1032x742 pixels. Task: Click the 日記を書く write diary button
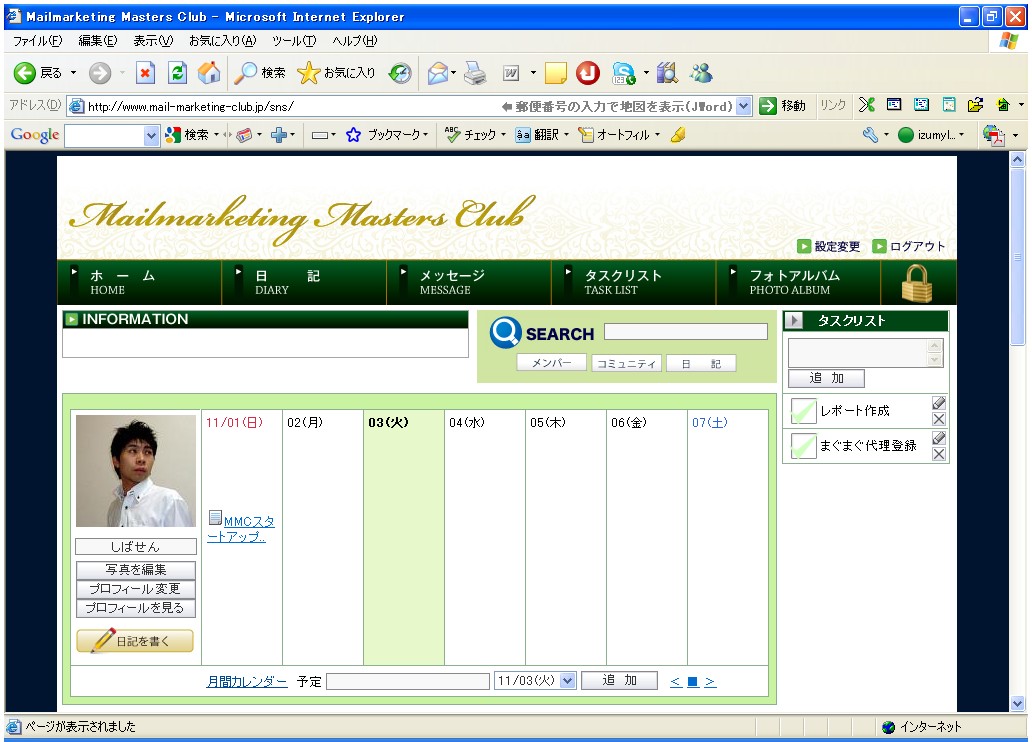tap(135, 641)
